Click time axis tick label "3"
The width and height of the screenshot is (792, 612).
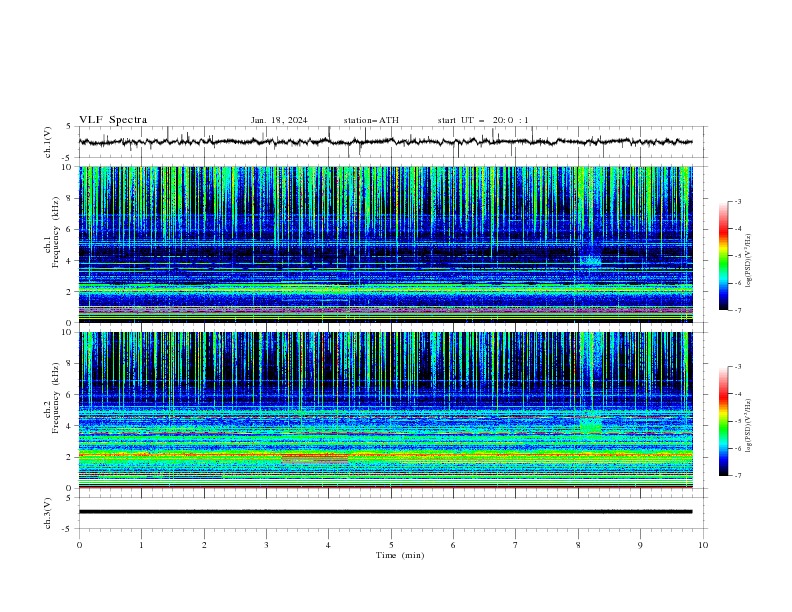266,545
